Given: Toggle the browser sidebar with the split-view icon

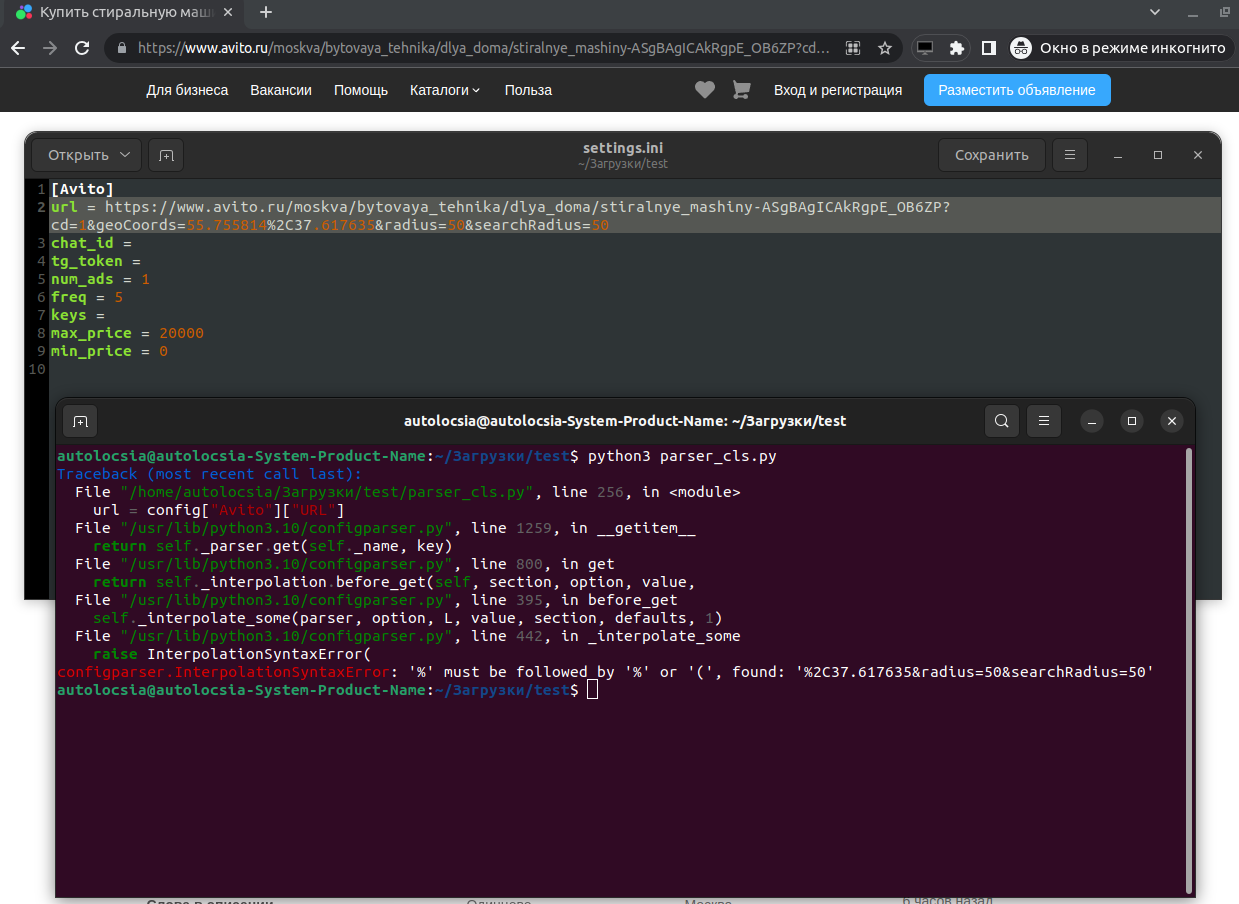Looking at the screenshot, I should tap(987, 47).
